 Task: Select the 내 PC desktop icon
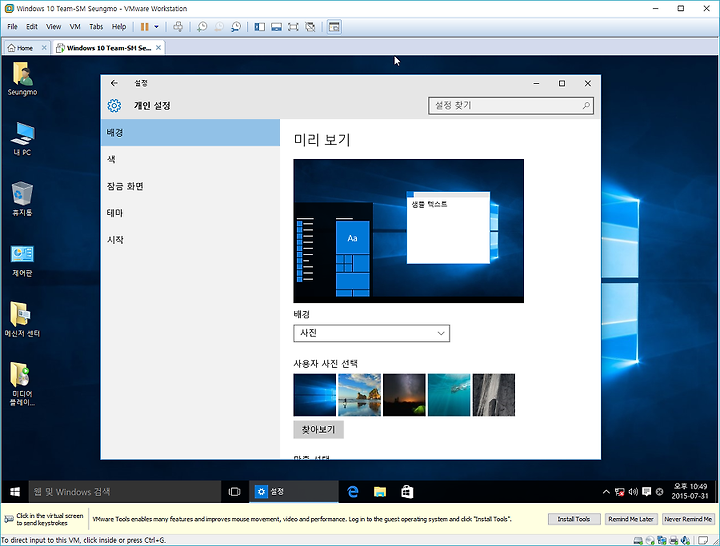(22, 139)
